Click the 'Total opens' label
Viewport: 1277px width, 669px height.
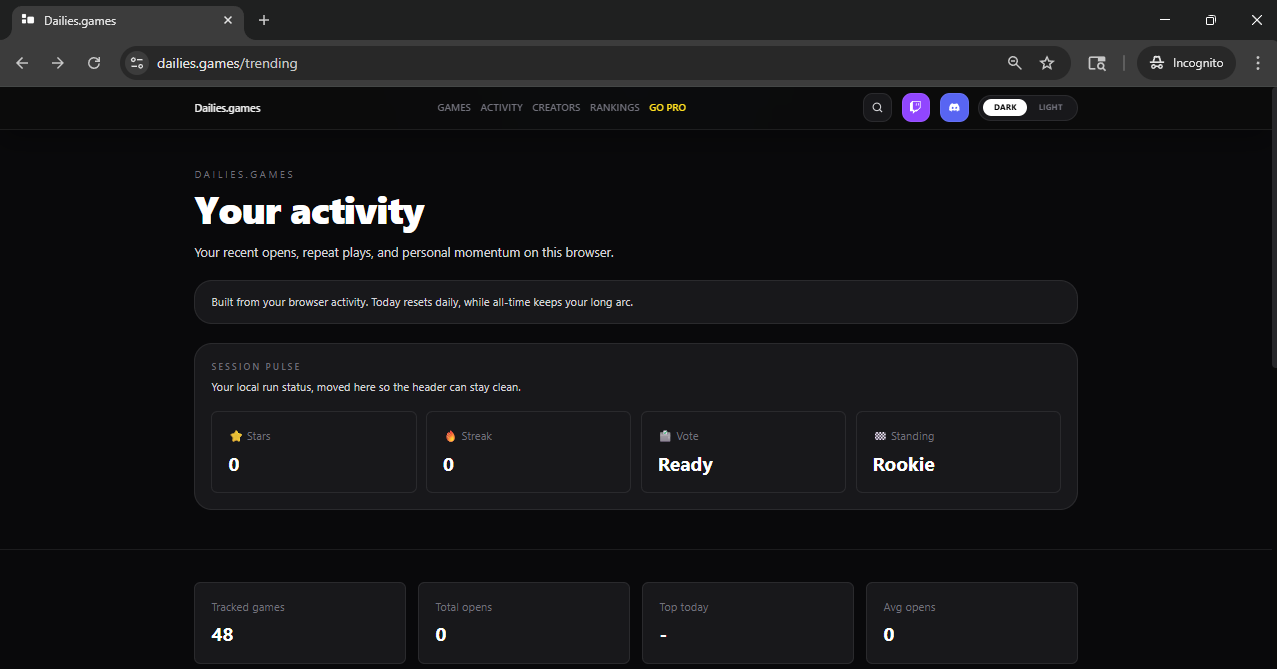pyautogui.click(x=464, y=607)
